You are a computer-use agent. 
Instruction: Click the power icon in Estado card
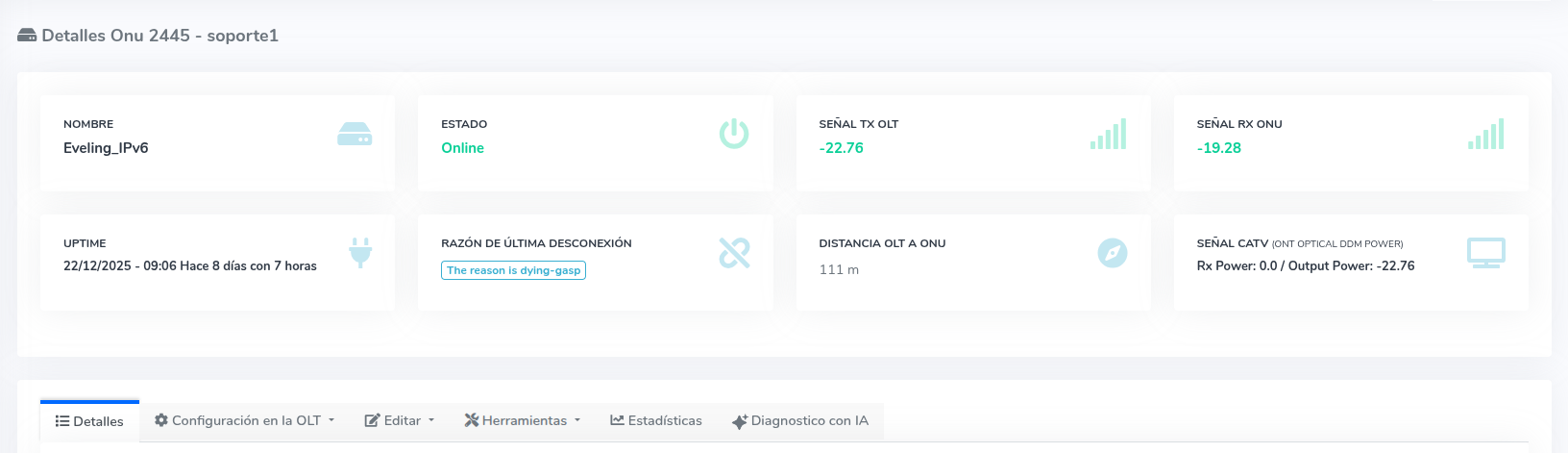click(x=734, y=134)
